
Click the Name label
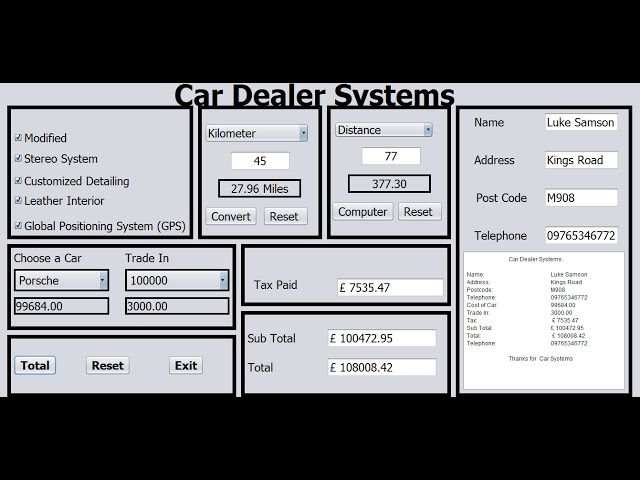pyautogui.click(x=489, y=122)
